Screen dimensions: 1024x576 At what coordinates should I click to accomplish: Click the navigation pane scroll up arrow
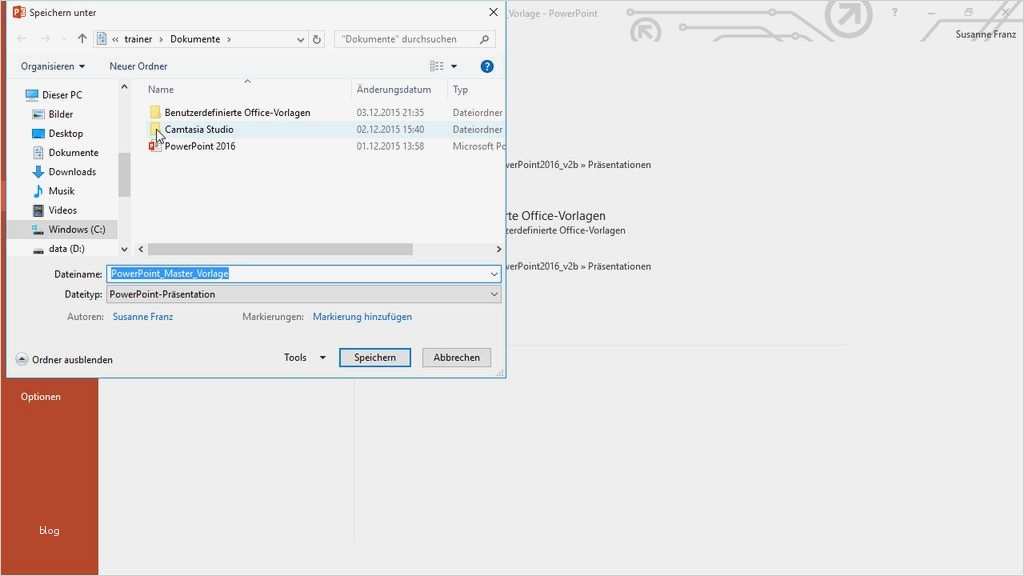pos(124,87)
